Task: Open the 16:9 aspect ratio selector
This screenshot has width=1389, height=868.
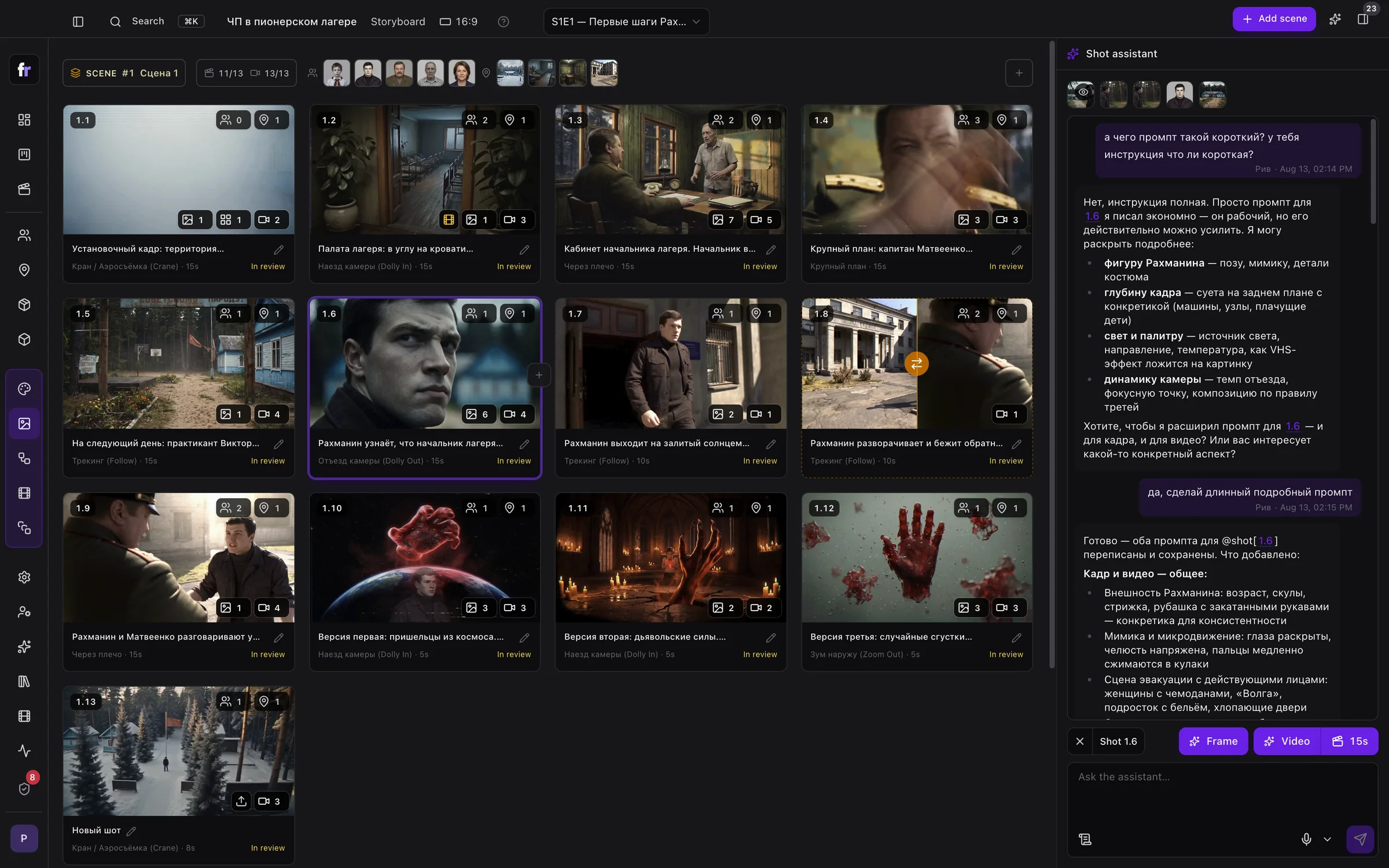Action: 458,21
